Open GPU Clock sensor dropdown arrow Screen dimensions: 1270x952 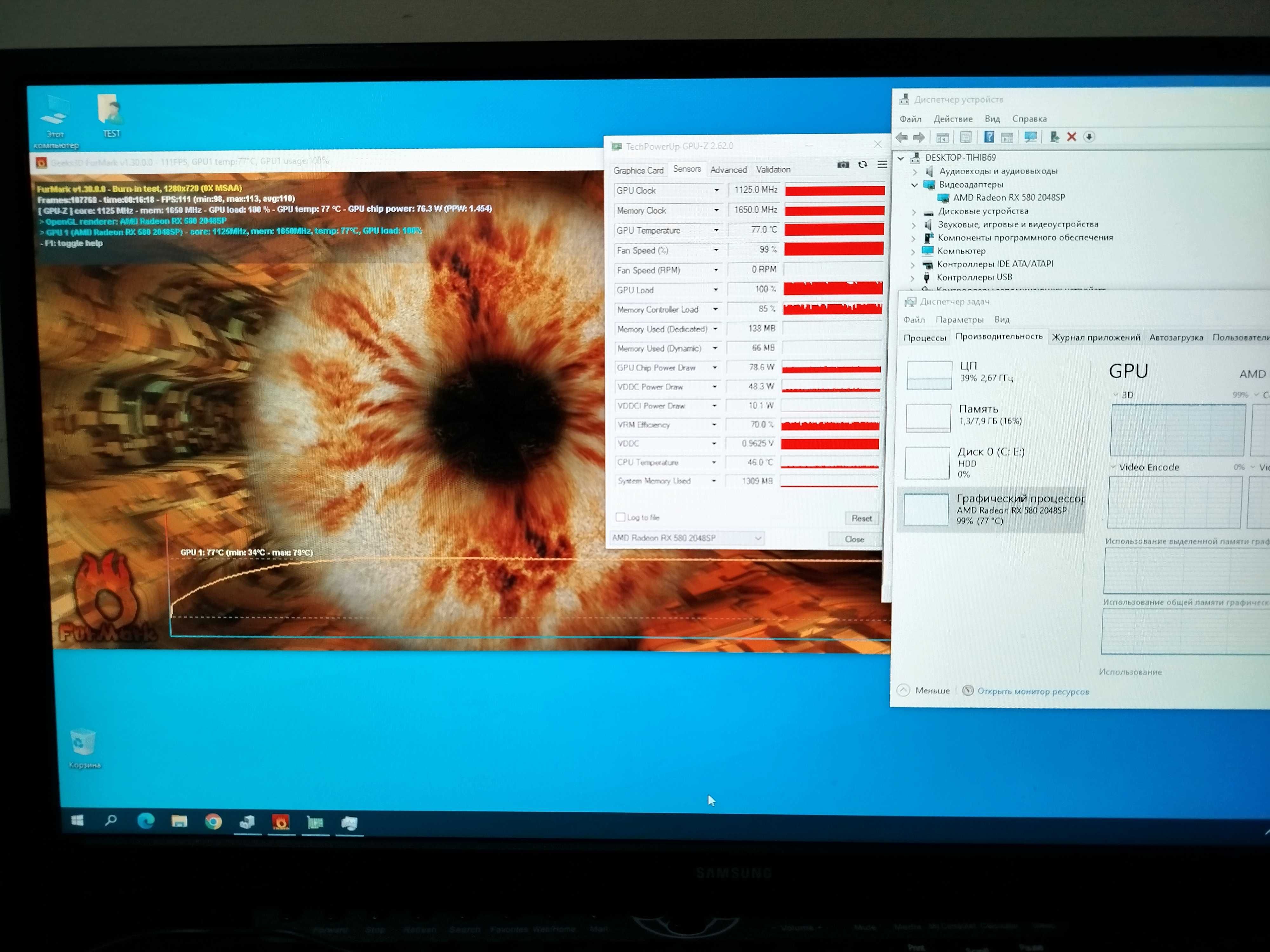click(x=716, y=190)
